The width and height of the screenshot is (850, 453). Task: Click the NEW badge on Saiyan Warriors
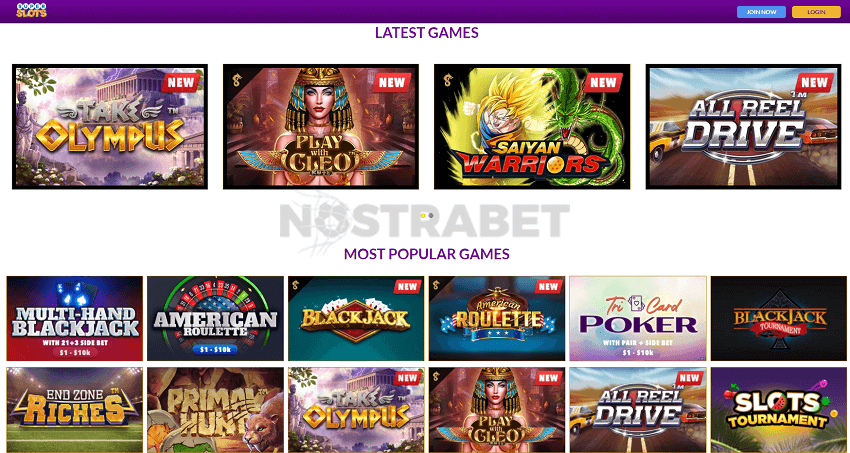[x=603, y=82]
